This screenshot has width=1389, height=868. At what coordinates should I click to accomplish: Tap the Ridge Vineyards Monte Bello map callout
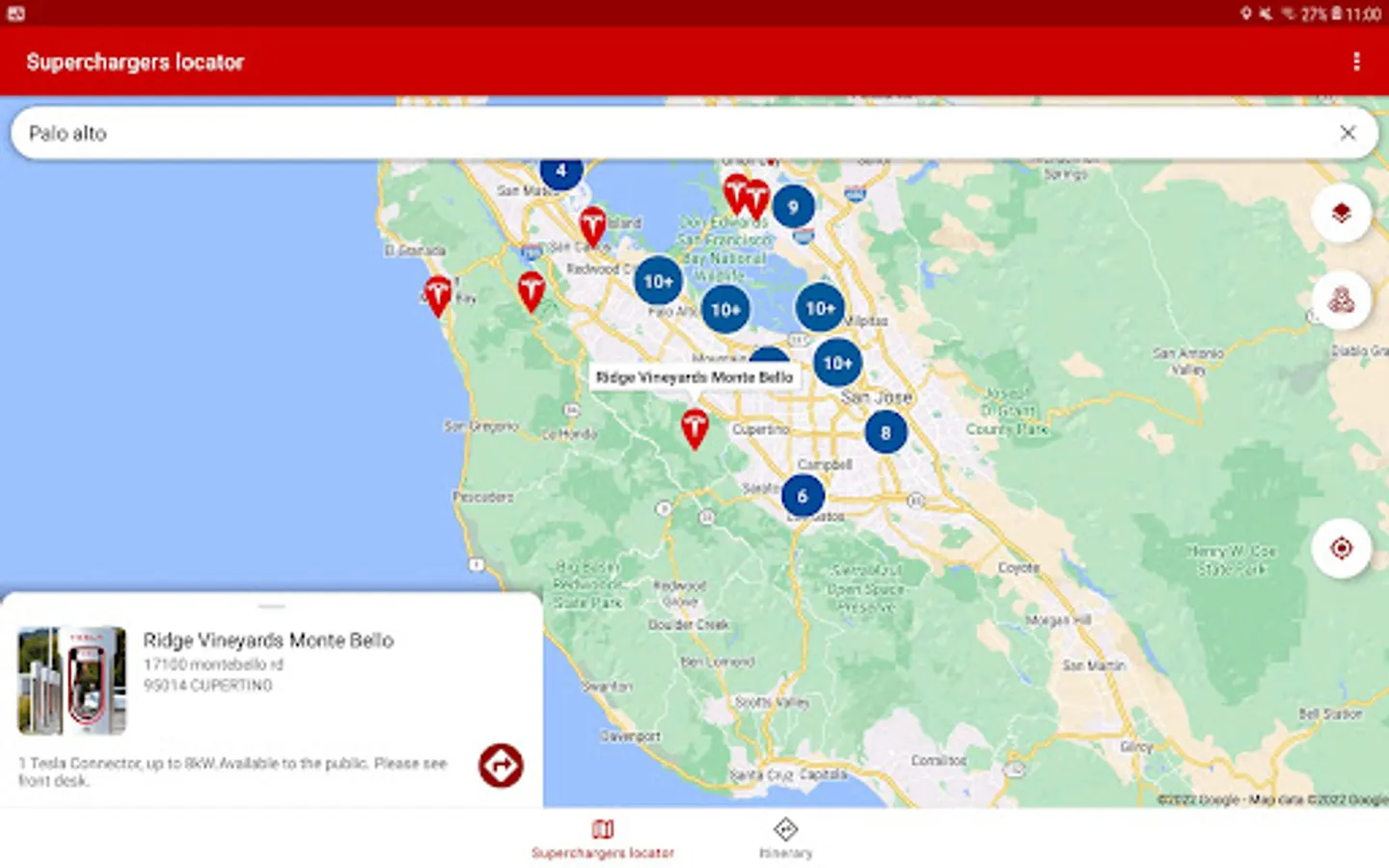tap(694, 377)
